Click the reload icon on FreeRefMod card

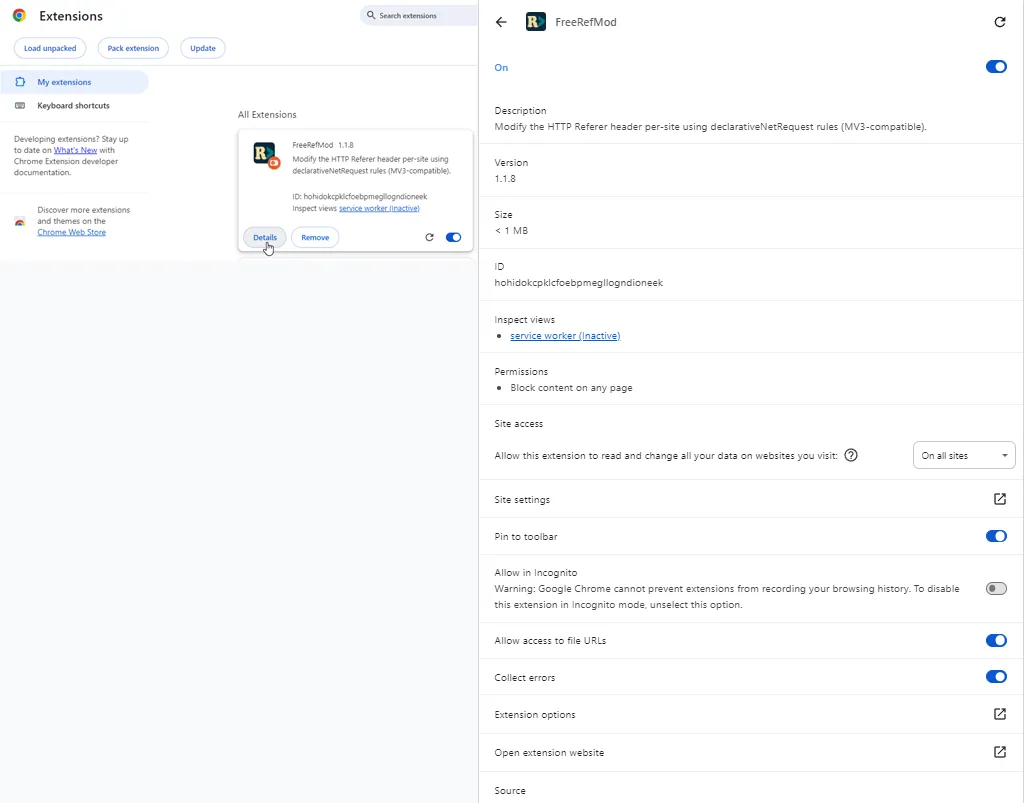pyautogui.click(x=429, y=238)
